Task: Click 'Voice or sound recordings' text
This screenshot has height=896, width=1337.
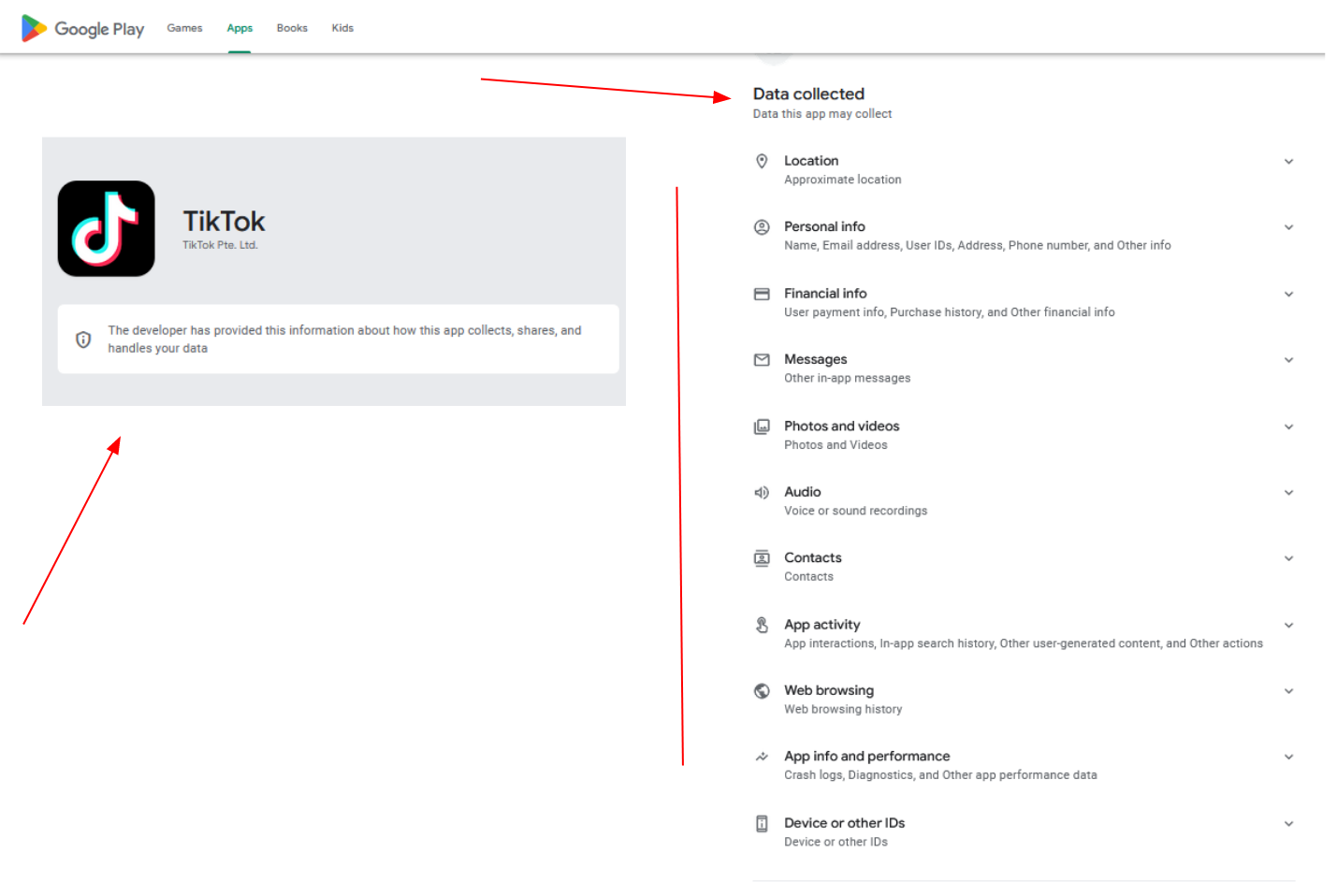Action: (x=855, y=511)
